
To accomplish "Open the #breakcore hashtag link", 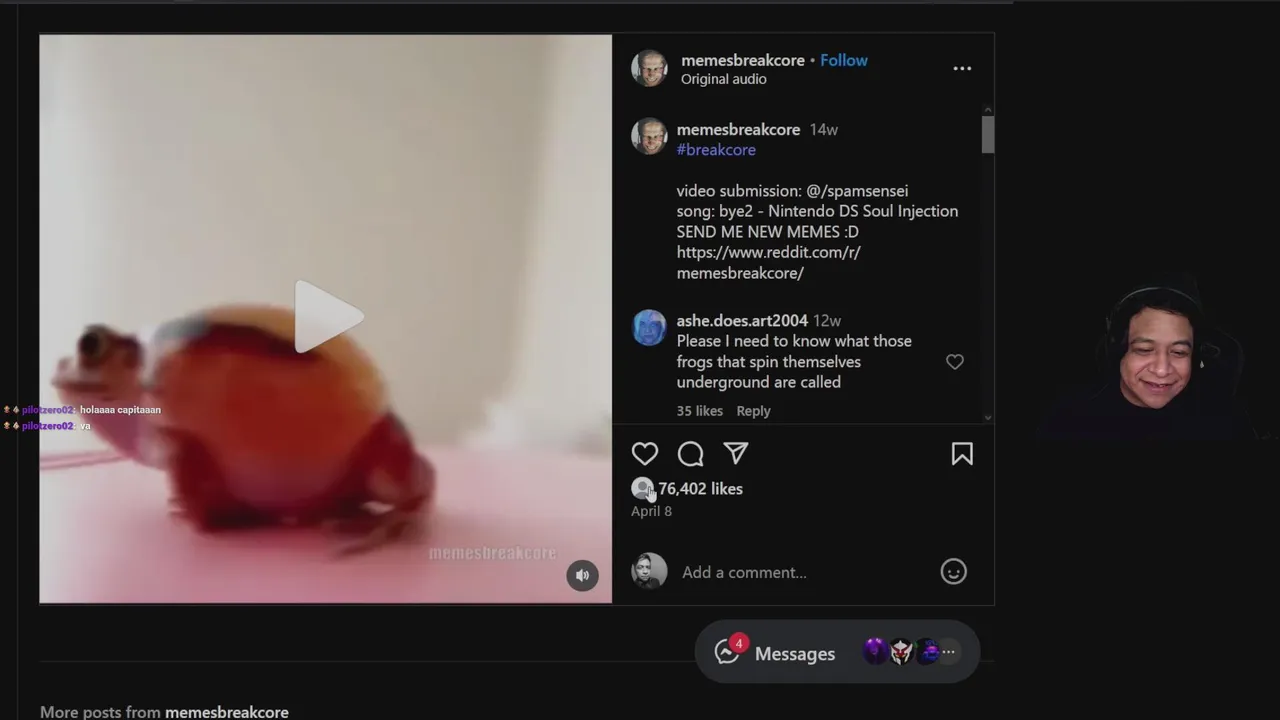I will coord(716,150).
